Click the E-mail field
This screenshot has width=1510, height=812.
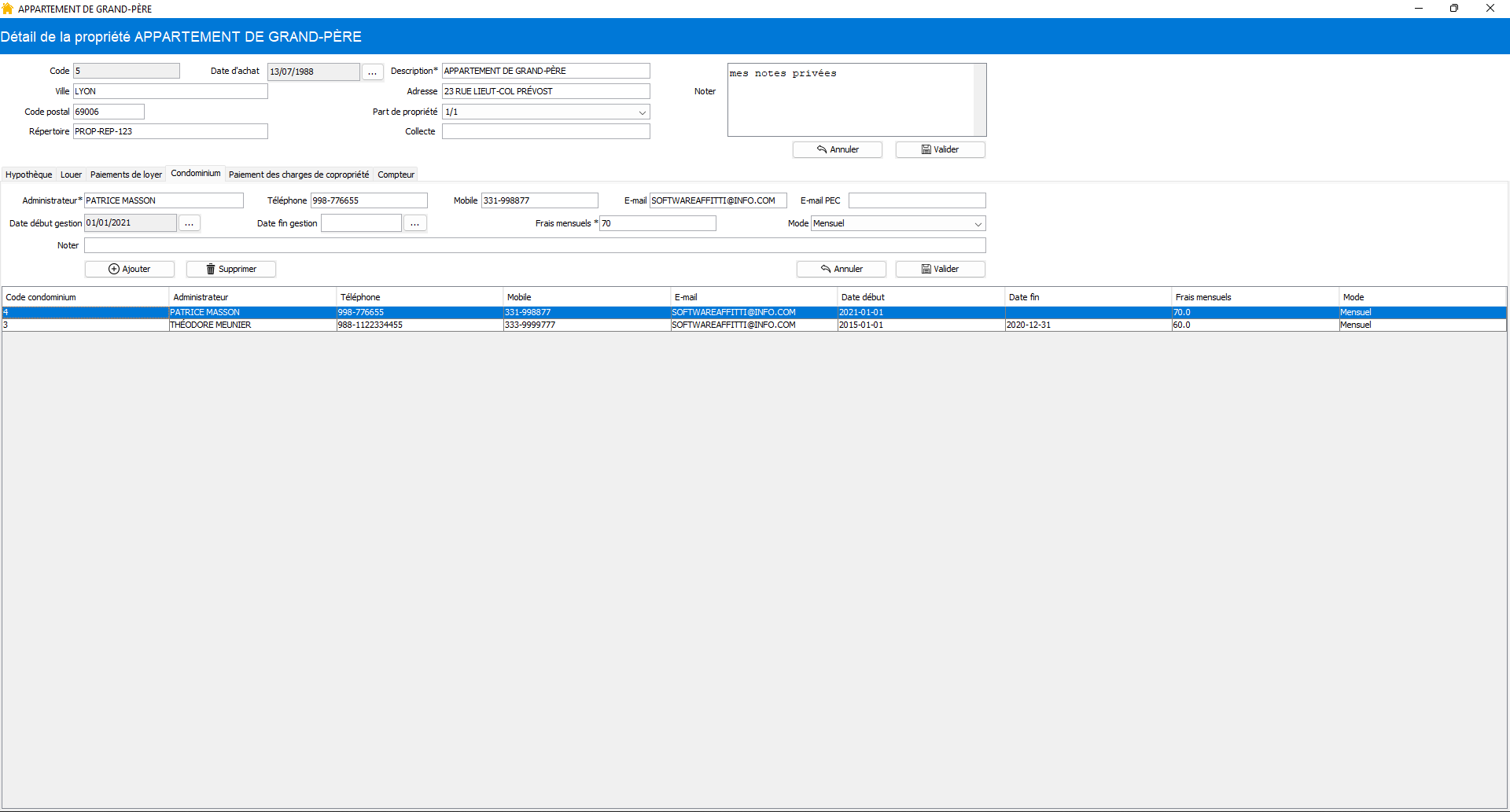coord(718,200)
